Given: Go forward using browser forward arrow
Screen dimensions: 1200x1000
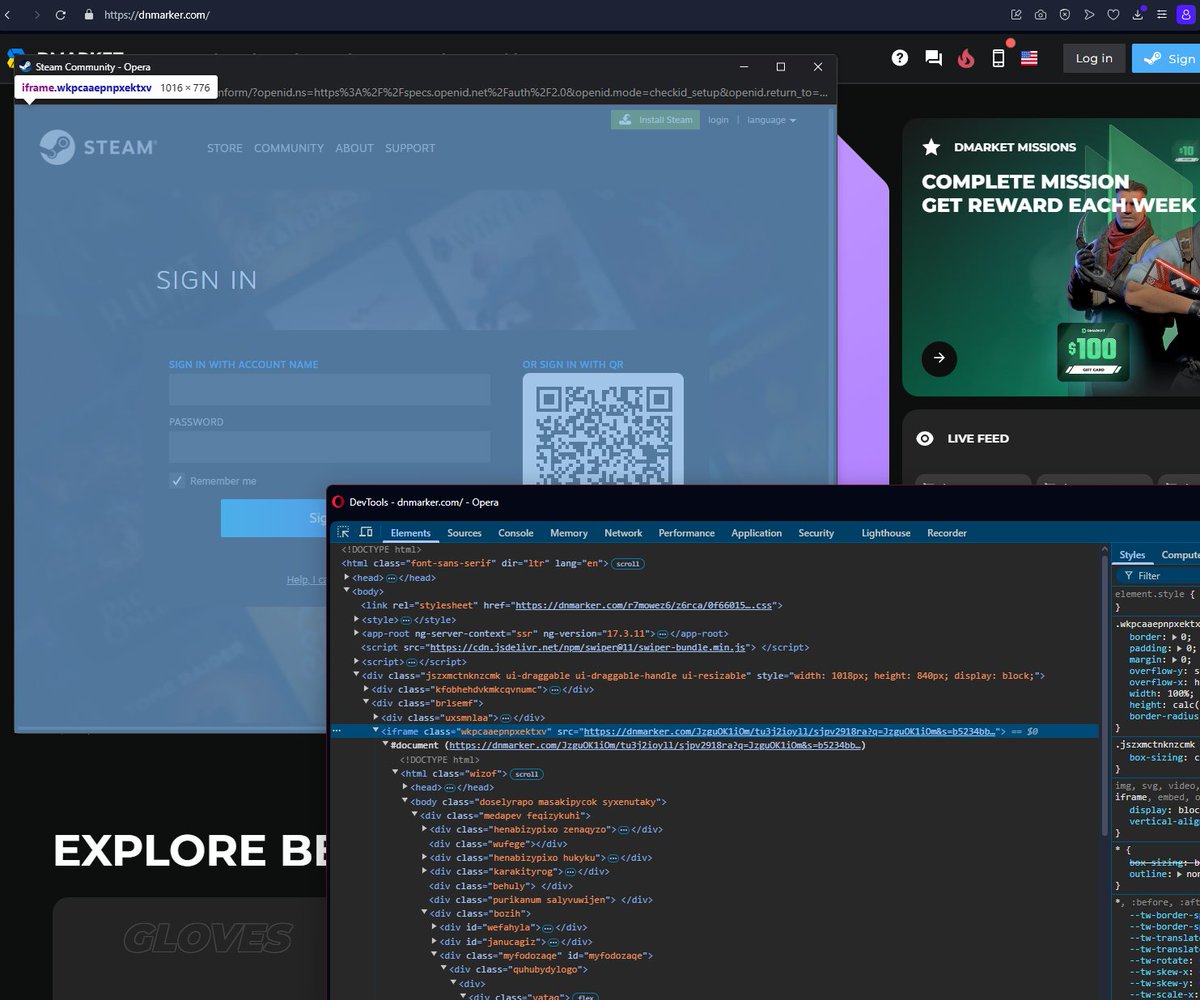Looking at the screenshot, I should click(x=37, y=15).
